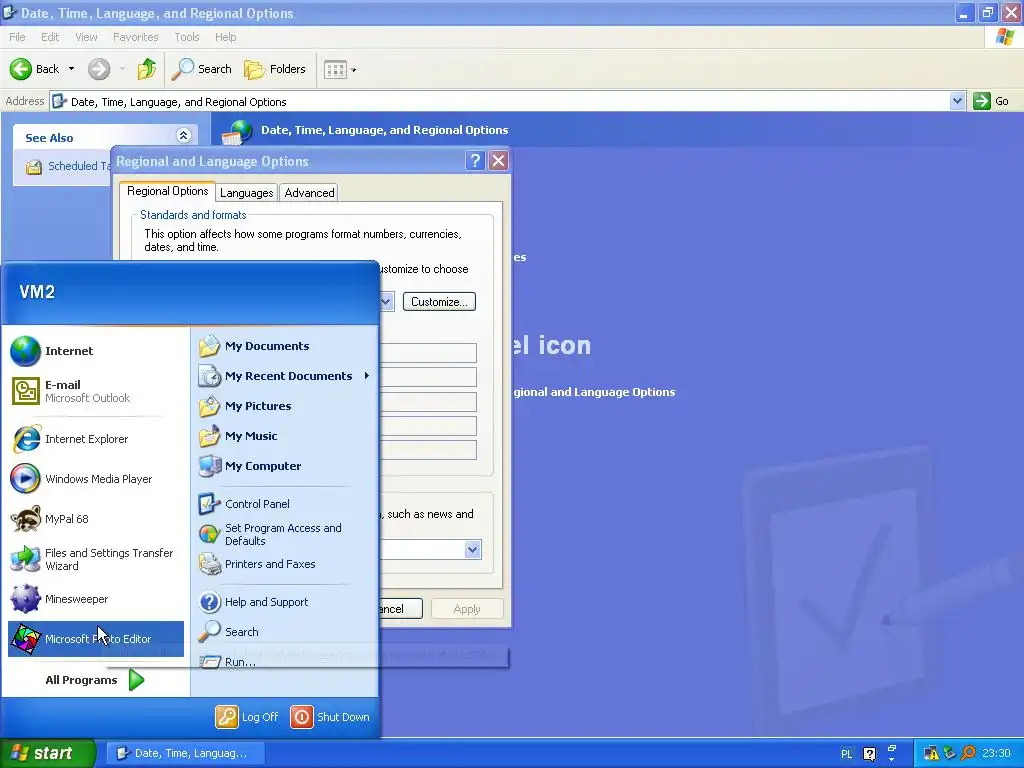Open the Edit menu

50,37
